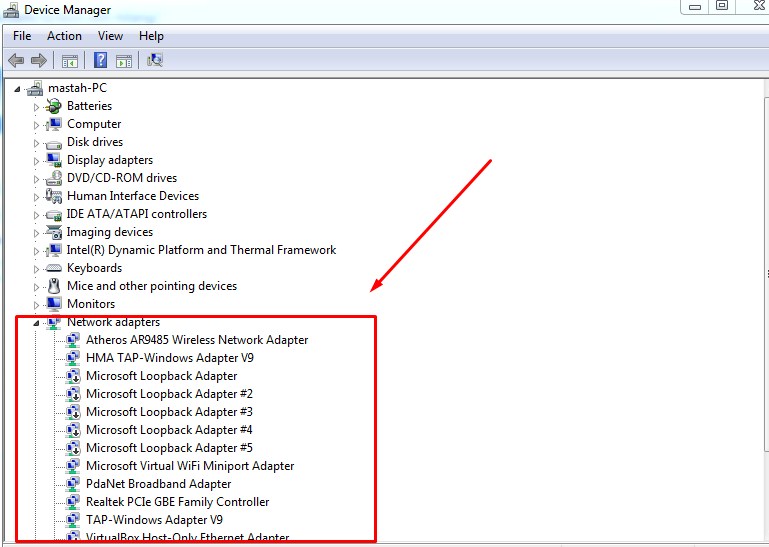Select Realtek PCIe GBE Family Controller text
The height and width of the screenshot is (547, 769).
[x=178, y=502]
